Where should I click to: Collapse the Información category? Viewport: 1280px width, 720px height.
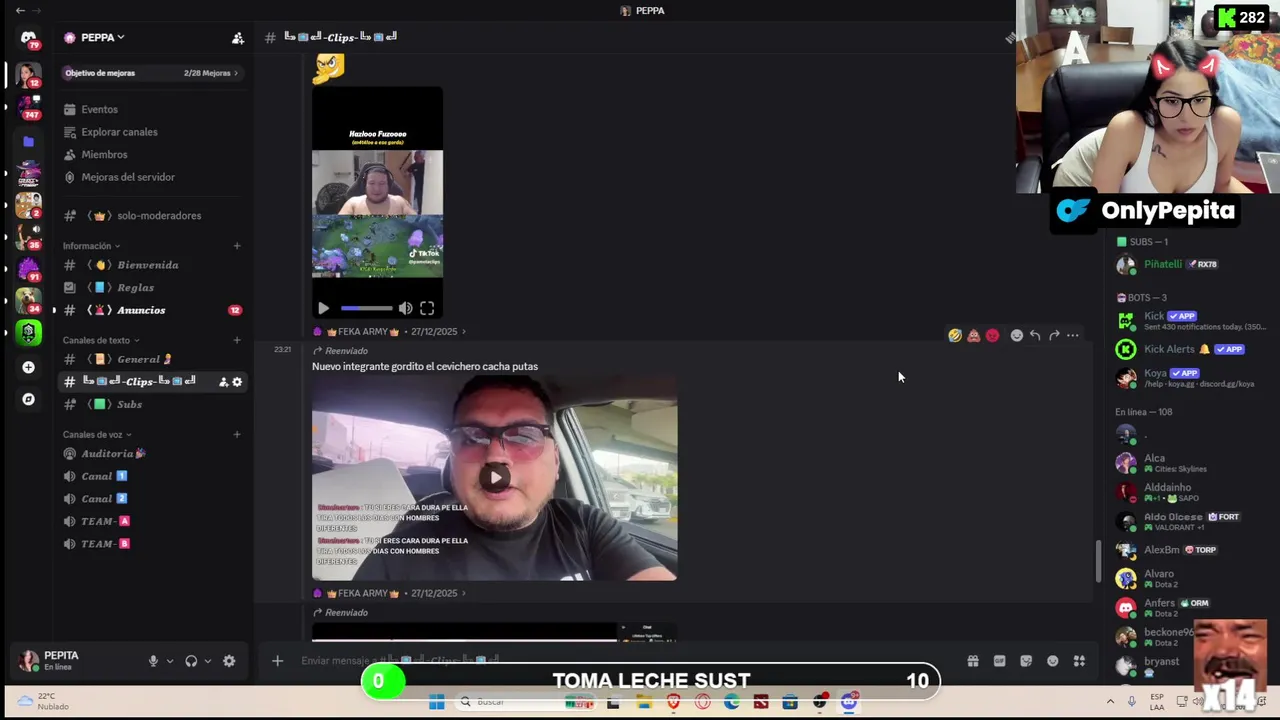pos(91,246)
